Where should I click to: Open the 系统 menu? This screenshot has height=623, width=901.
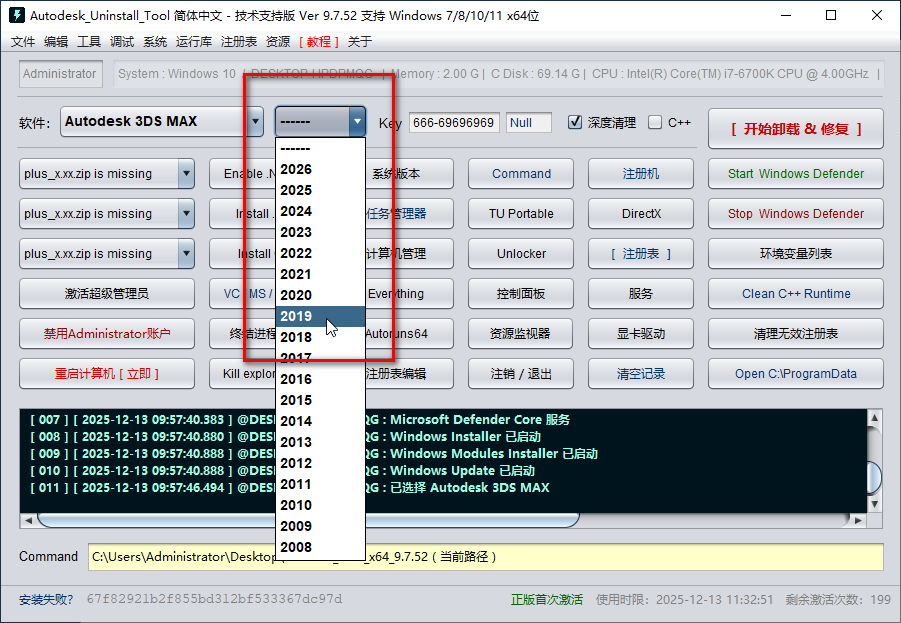pyautogui.click(x=155, y=41)
